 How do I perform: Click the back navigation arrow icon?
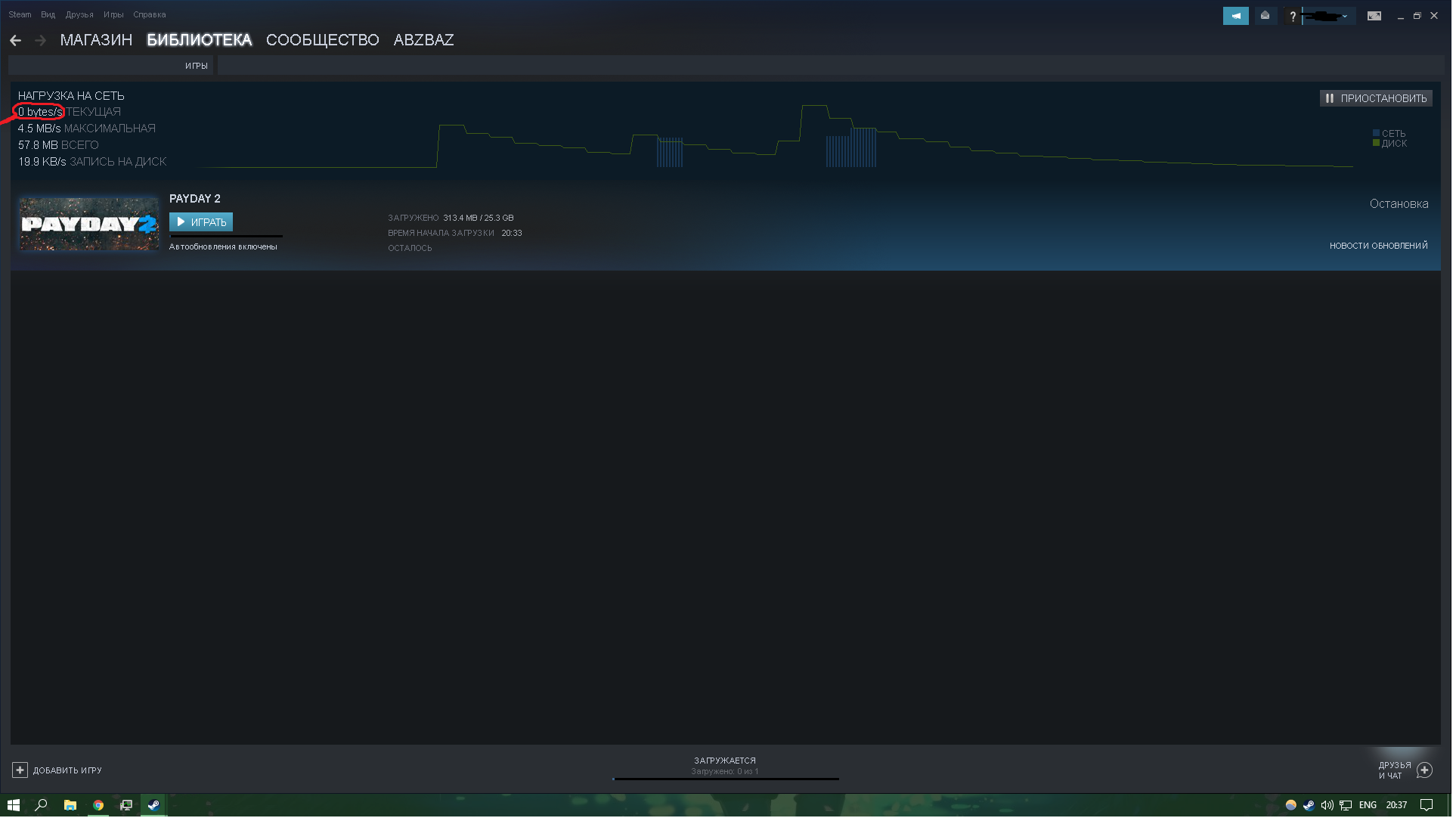tap(16, 39)
